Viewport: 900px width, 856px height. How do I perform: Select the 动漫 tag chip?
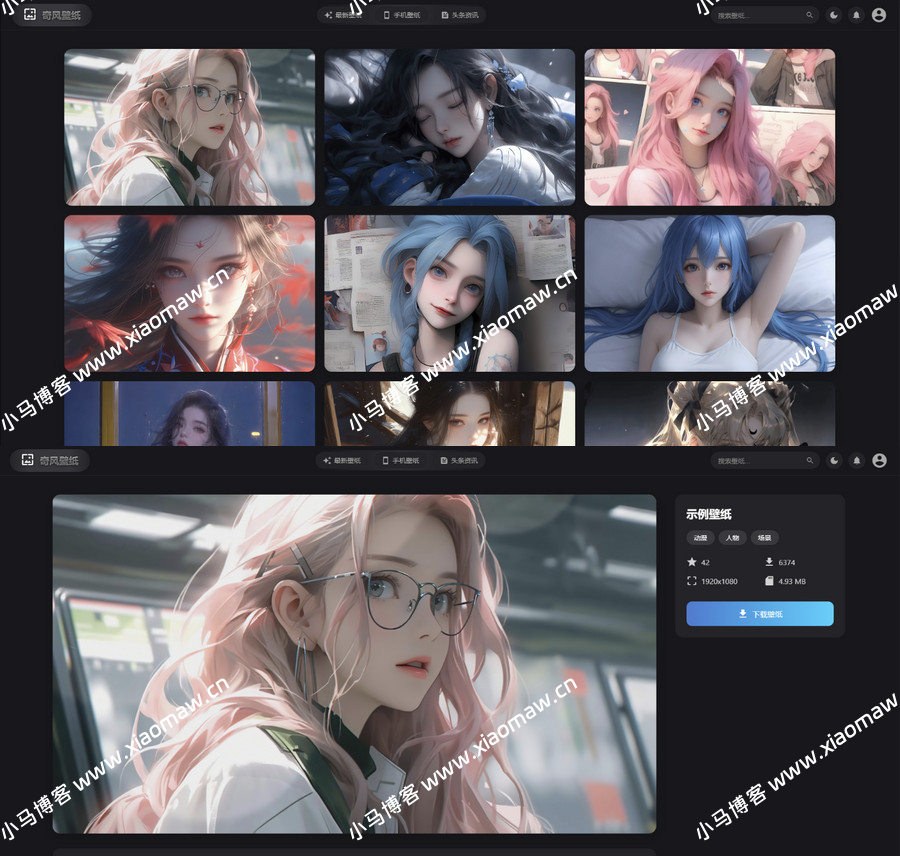click(x=700, y=538)
